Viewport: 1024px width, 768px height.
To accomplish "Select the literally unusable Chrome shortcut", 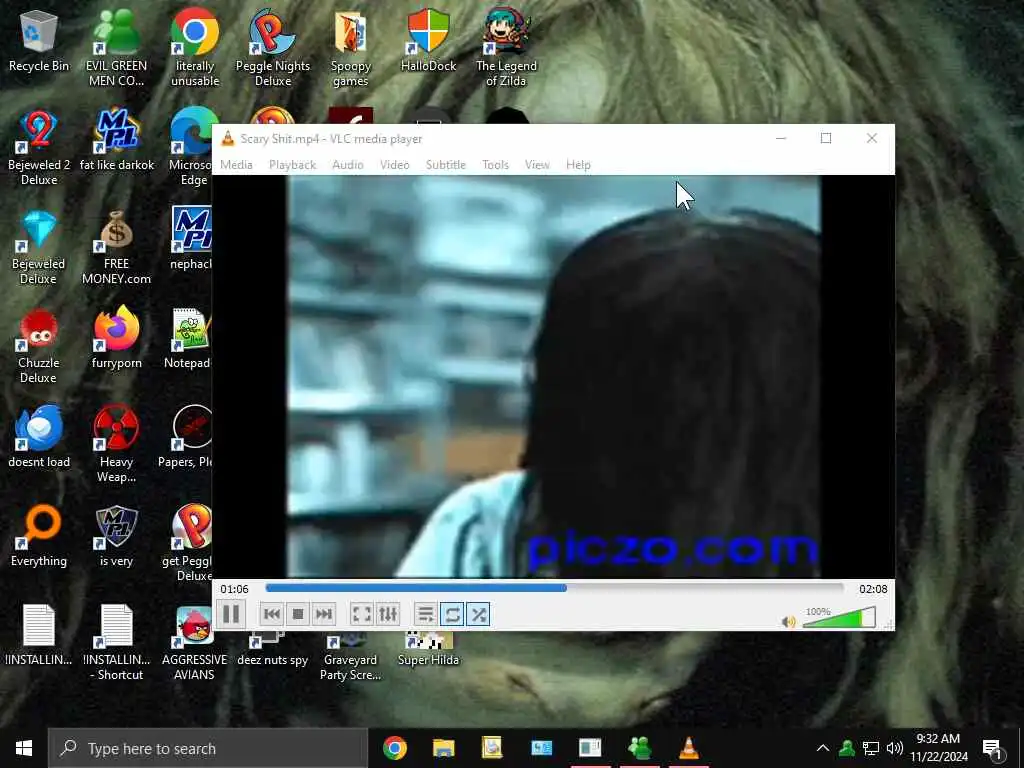I will click(195, 48).
